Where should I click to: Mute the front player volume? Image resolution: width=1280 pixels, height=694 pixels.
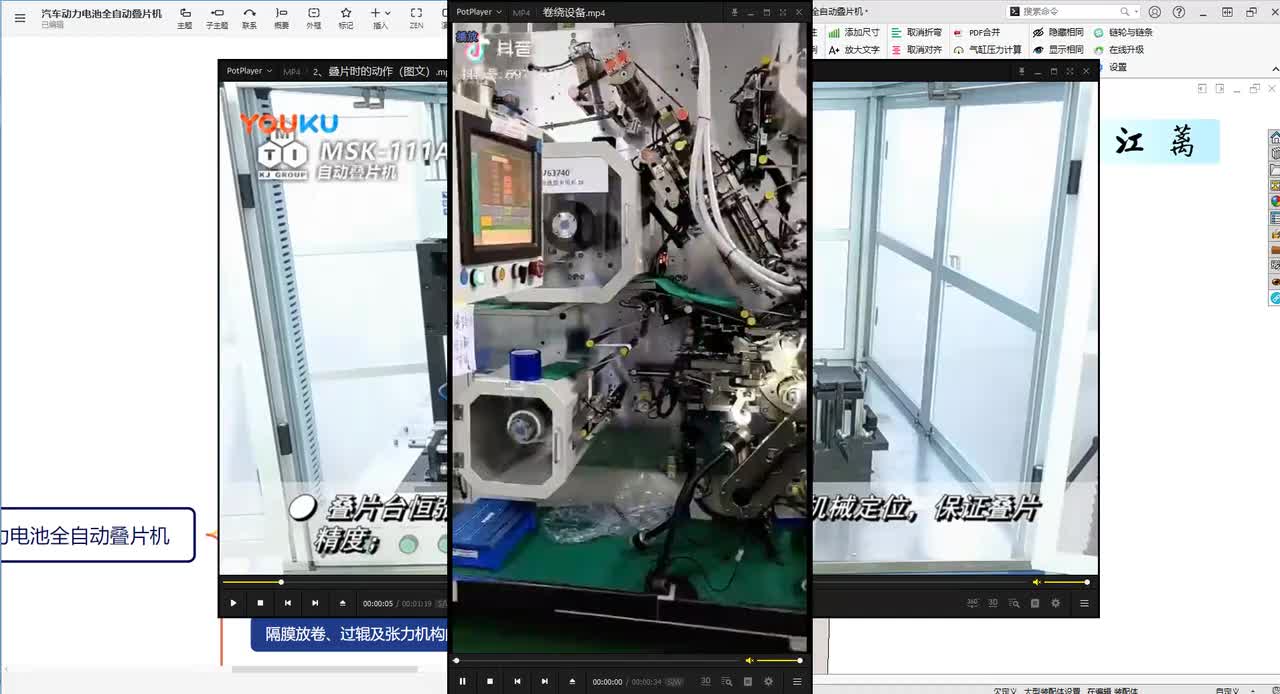tap(749, 660)
